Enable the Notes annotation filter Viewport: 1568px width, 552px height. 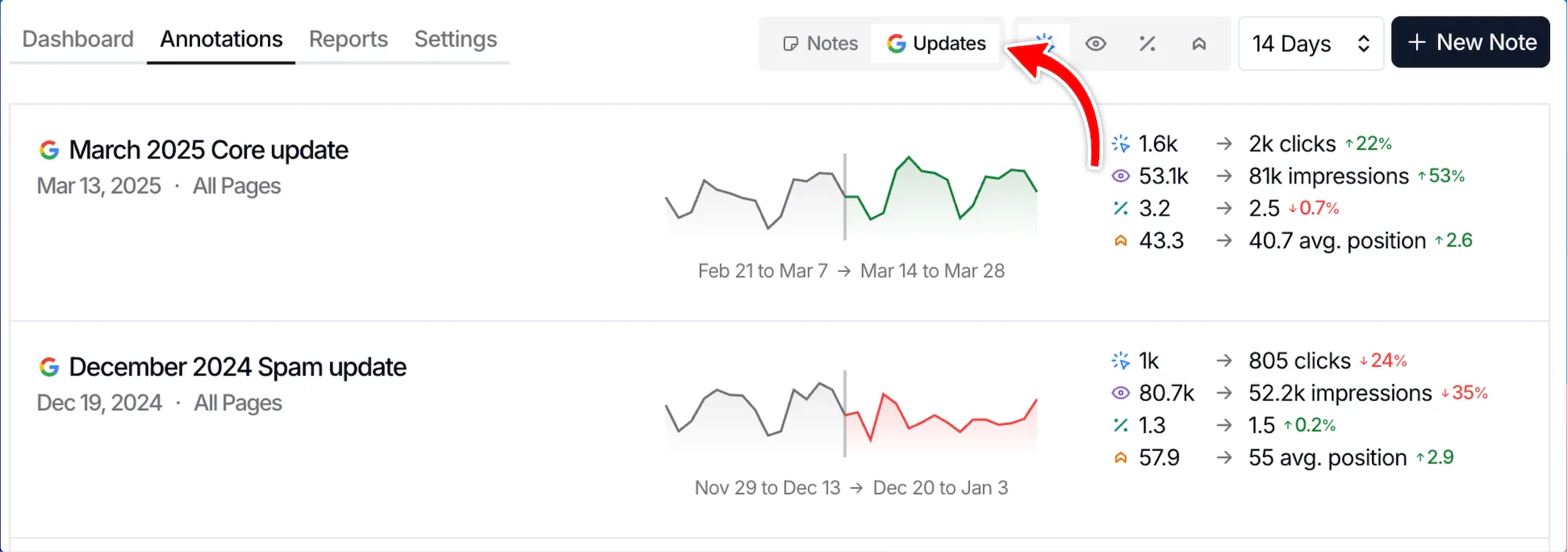tap(818, 44)
